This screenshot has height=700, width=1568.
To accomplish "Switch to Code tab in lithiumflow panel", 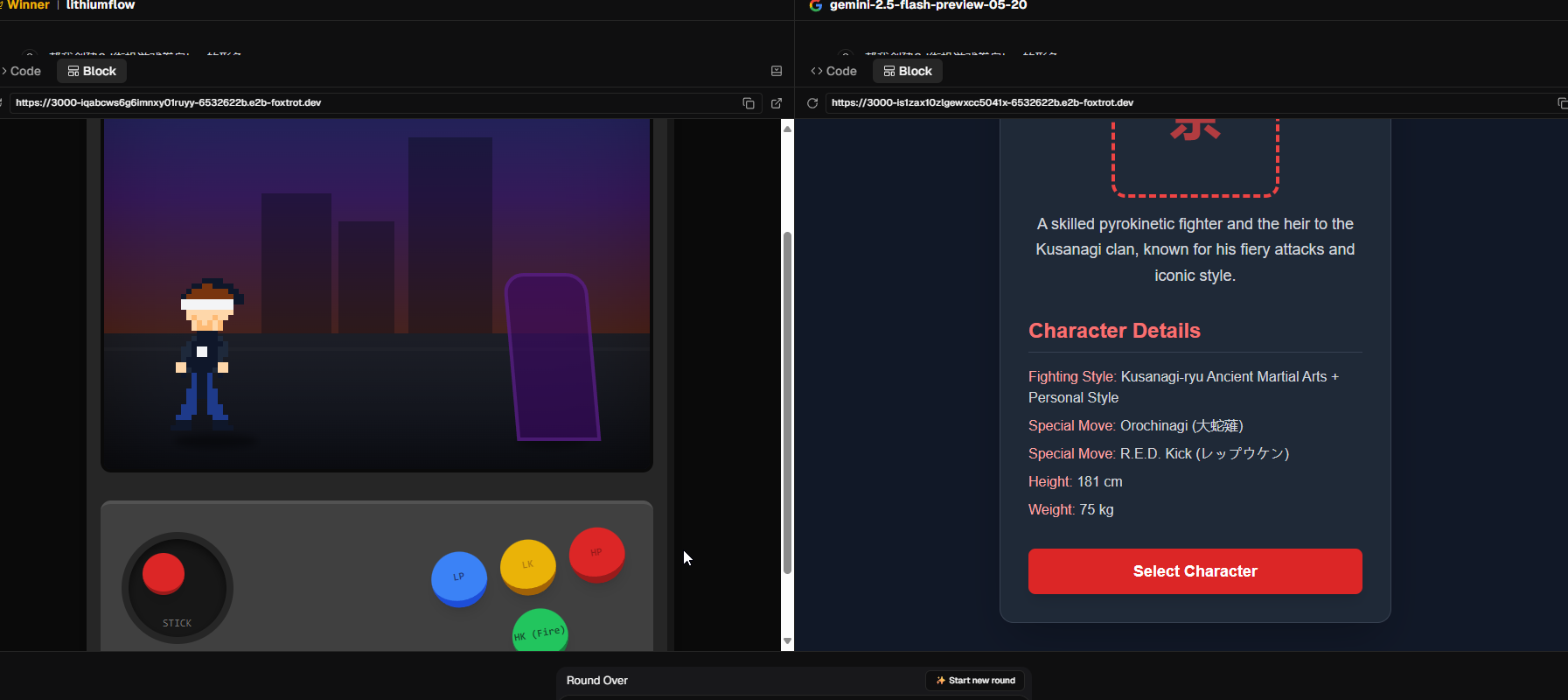I will pyautogui.click(x=21, y=71).
